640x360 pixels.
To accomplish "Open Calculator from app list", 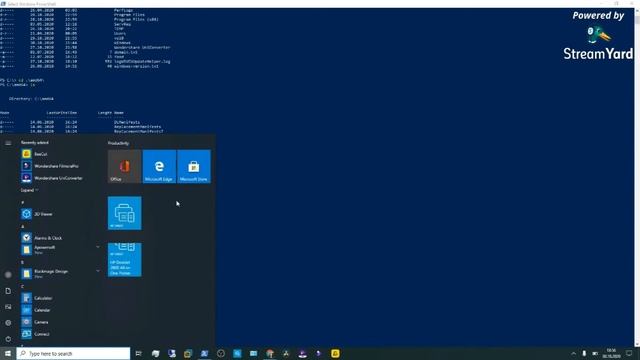I will tap(59, 298).
